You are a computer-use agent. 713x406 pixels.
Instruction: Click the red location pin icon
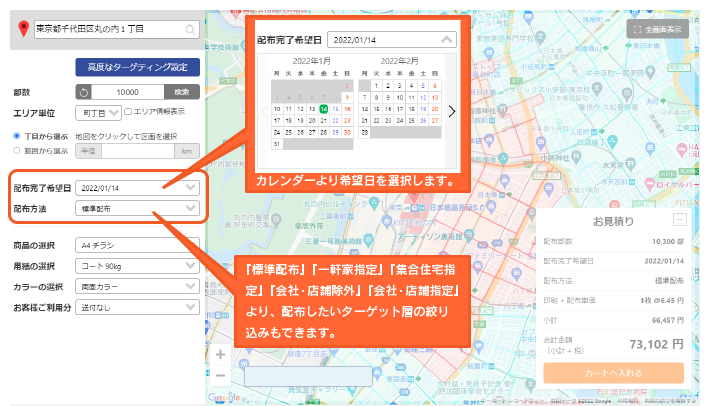(24, 29)
